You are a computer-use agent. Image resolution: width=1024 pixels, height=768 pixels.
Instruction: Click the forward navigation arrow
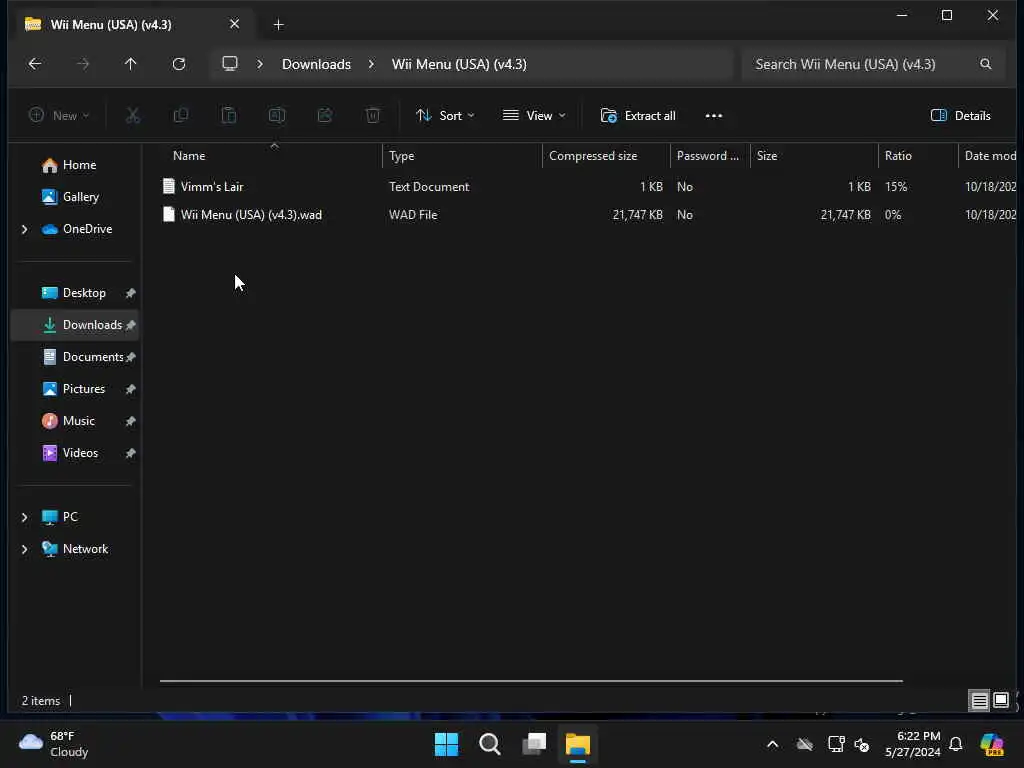[x=83, y=64]
